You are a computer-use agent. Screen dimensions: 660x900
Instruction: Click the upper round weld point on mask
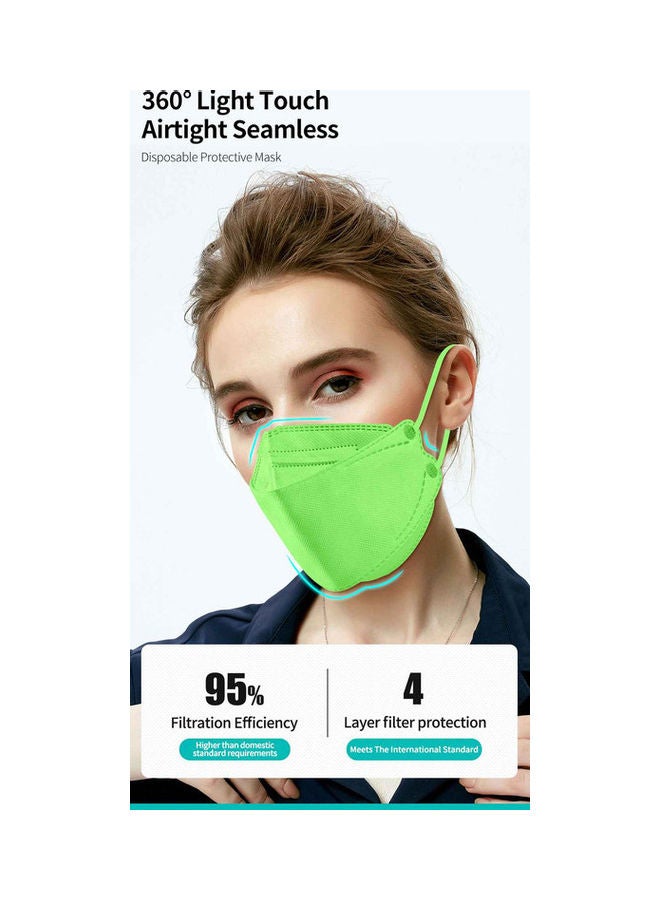(409, 430)
